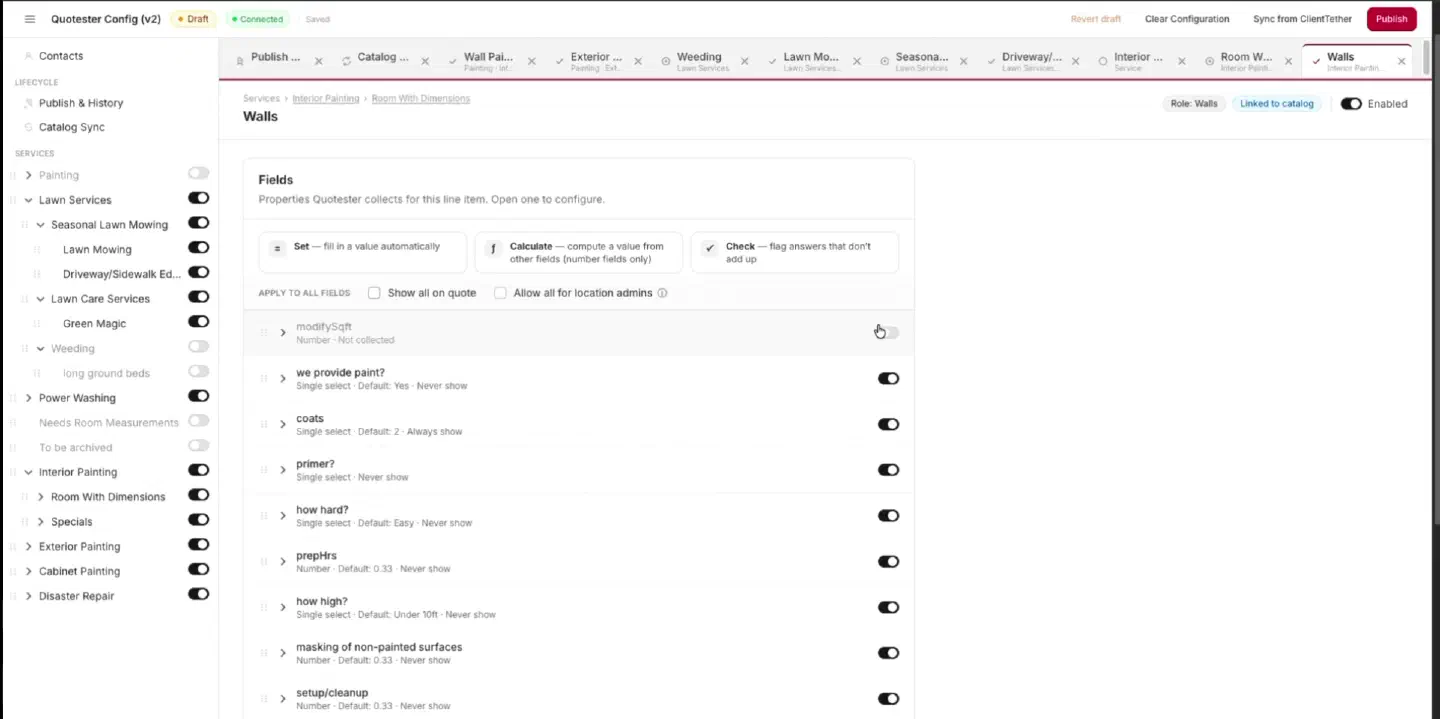Screen dimensions: 1440x719
Task: Disable the coats field toggle
Action: click(888, 424)
